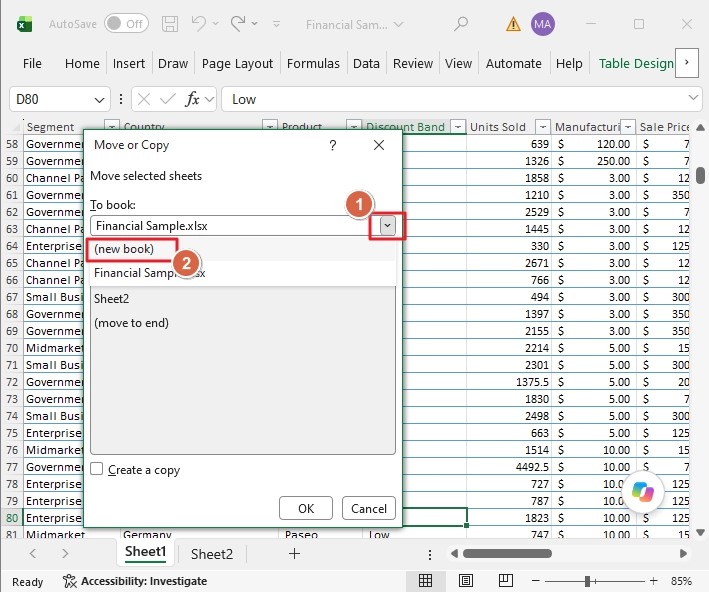Click the Search magnifier icon
Viewport: 709px width, 592px height.
[461, 24]
